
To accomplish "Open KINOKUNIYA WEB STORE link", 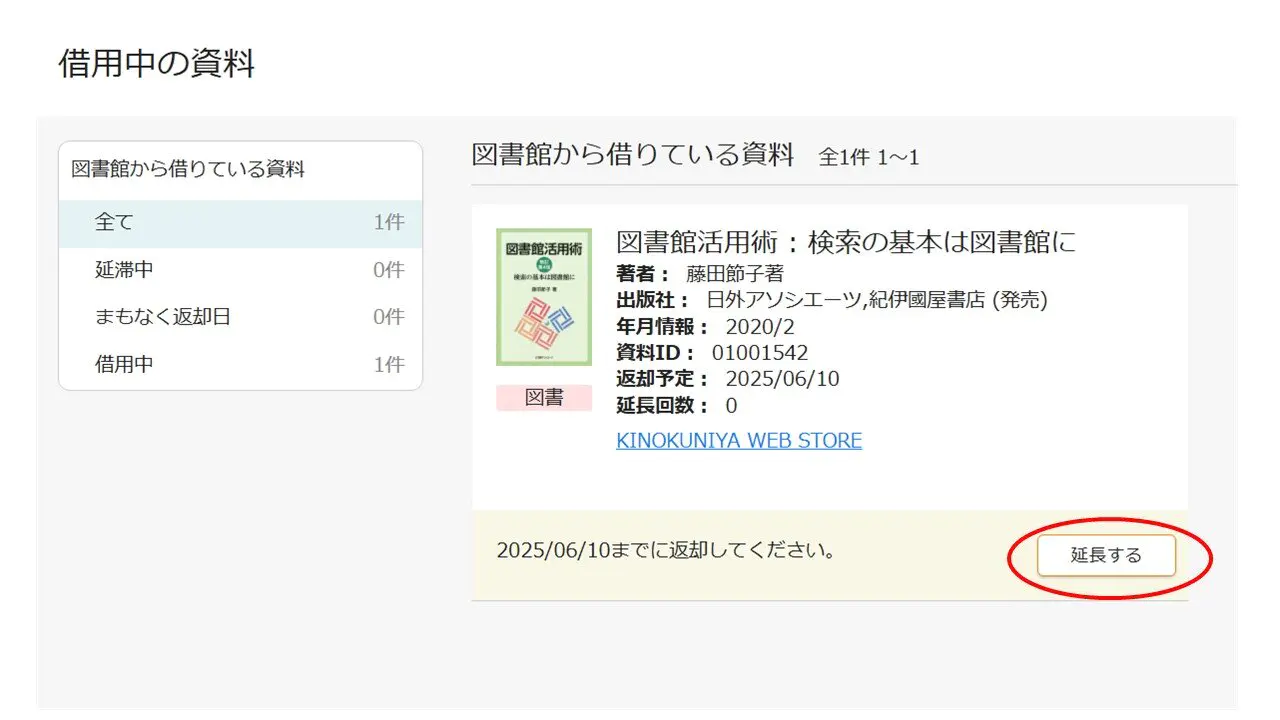I will pos(739,440).
